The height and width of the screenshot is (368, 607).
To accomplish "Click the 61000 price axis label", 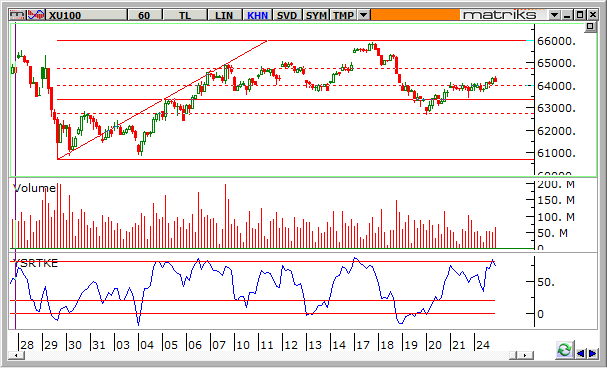I will (x=557, y=153).
